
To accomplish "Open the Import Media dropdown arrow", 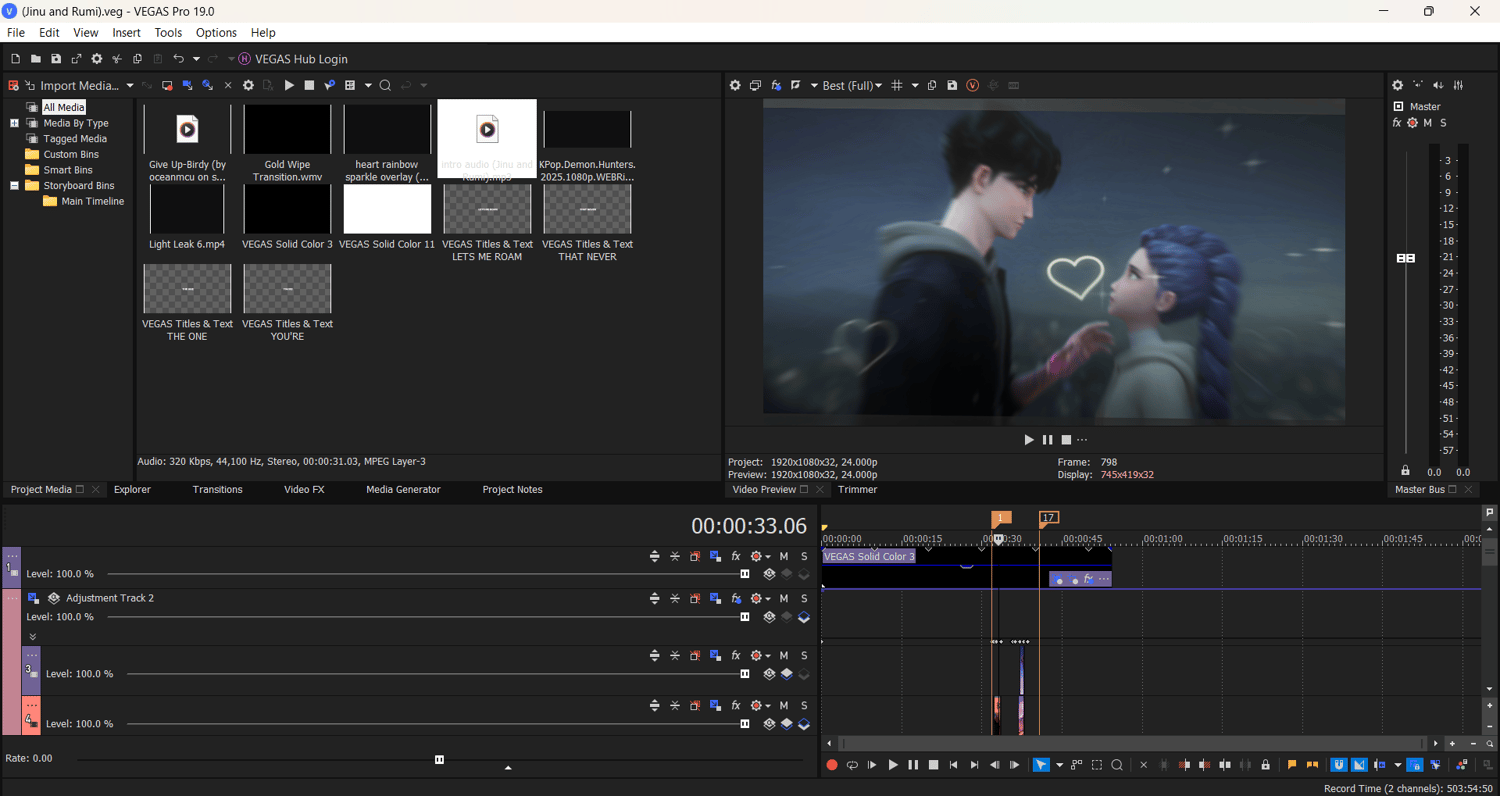I will coord(130,86).
